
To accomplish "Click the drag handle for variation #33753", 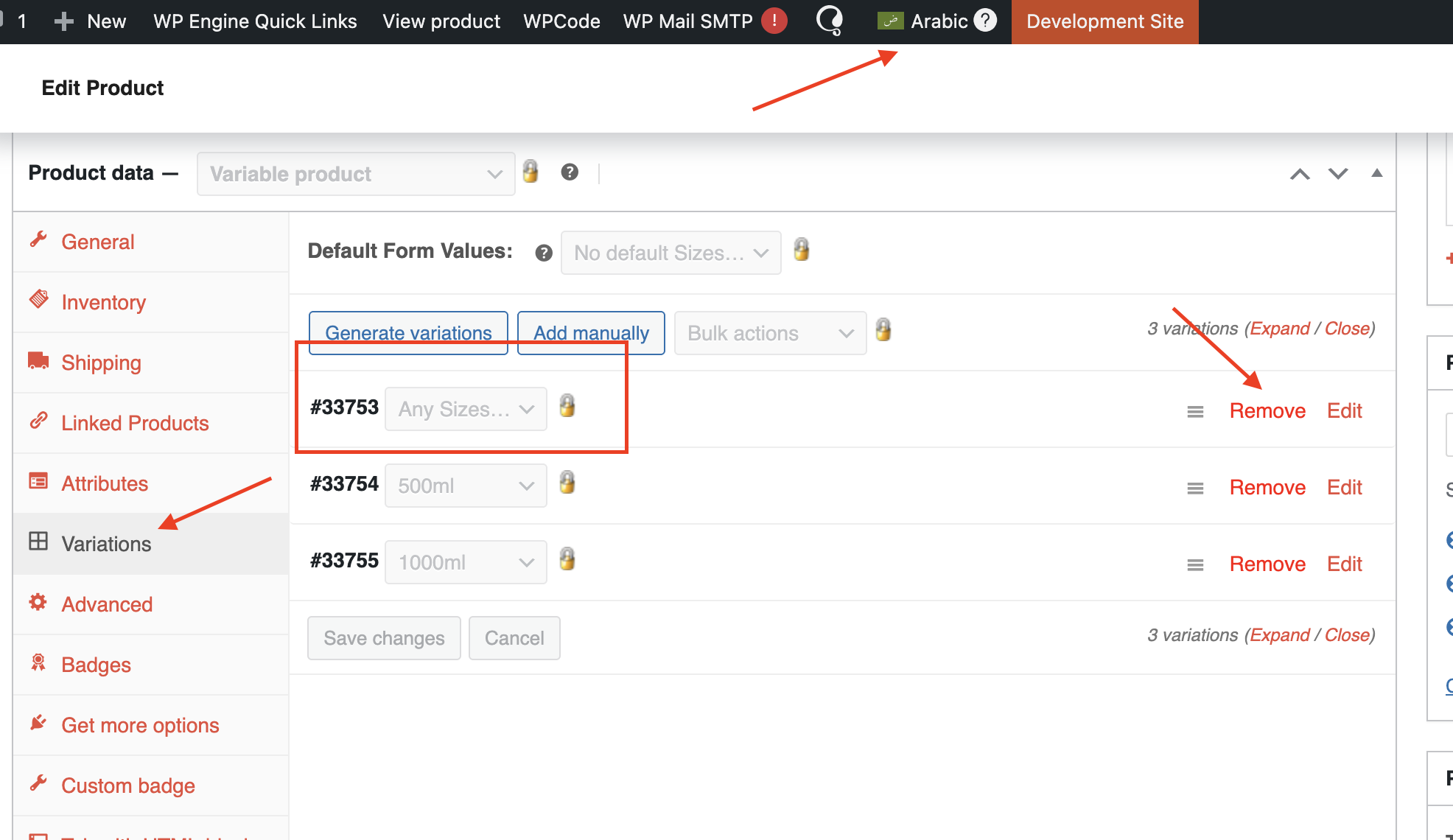I will [1195, 412].
